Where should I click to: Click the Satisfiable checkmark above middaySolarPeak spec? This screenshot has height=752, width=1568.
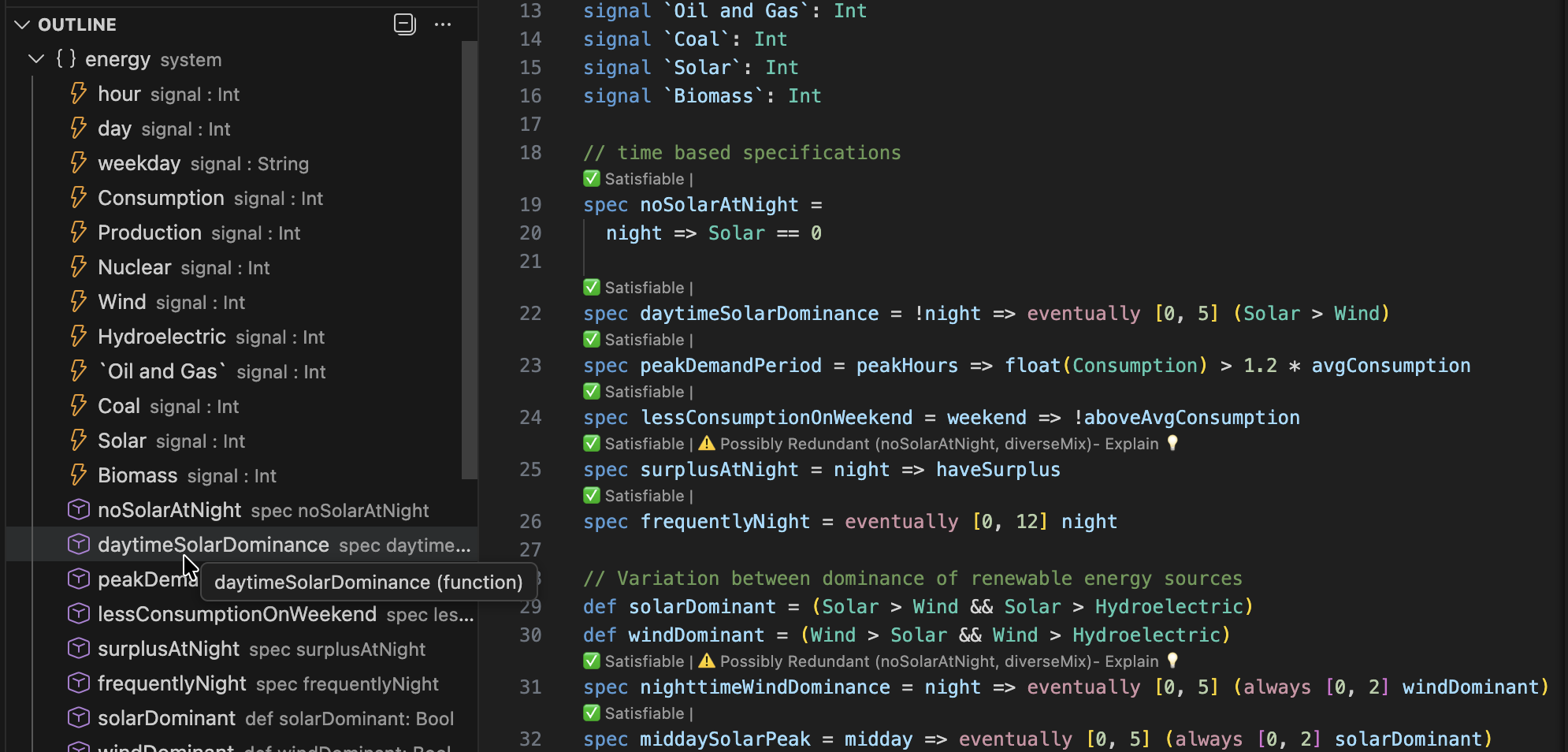pos(591,713)
